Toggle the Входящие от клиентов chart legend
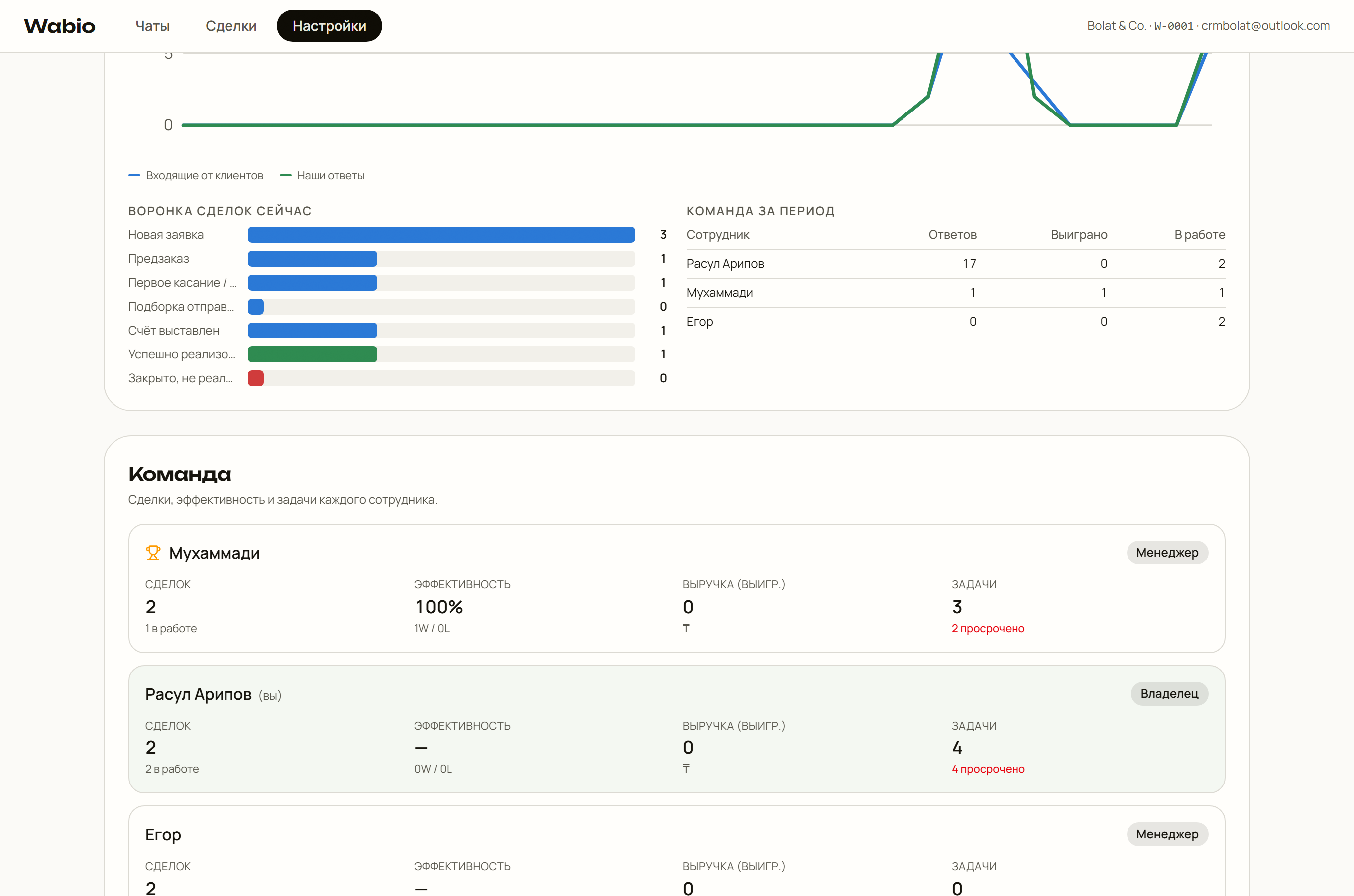The width and height of the screenshot is (1354, 896). pyautogui.click(x=196, y=175)
